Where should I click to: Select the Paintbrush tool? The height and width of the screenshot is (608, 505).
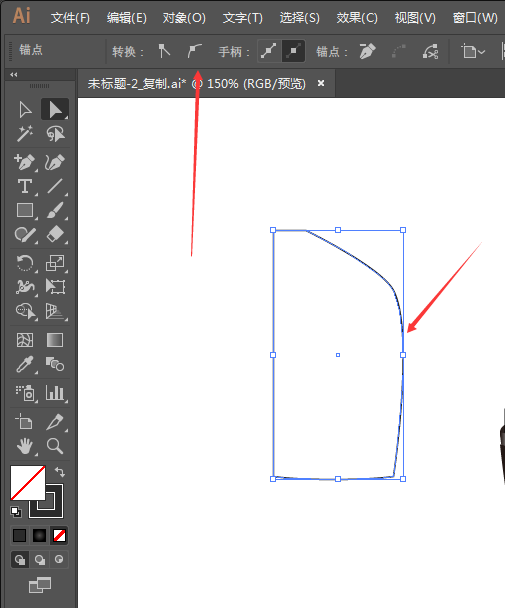pyautogui.click(x=55, y=211)
